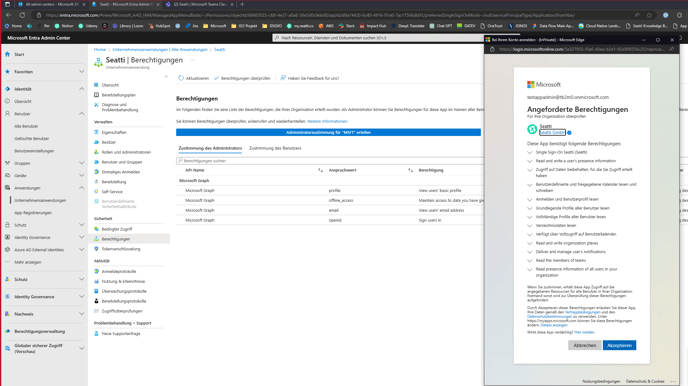Expand Read the members of teams permission

coord(530,261)
